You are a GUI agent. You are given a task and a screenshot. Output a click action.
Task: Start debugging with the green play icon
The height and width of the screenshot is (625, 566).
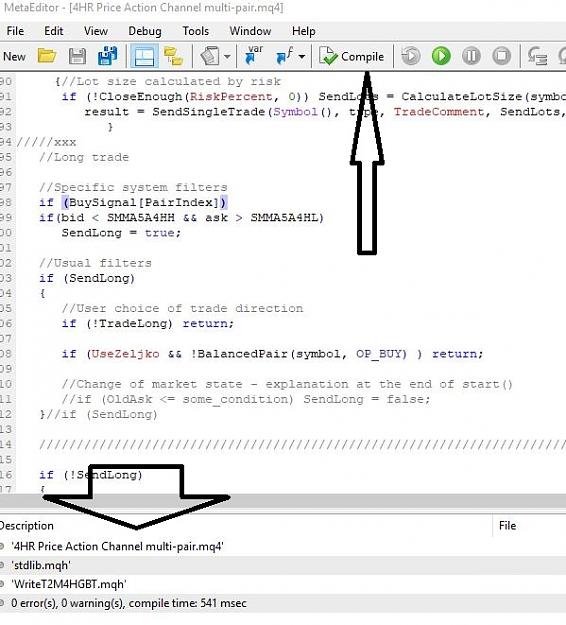(x=441, y=56)
